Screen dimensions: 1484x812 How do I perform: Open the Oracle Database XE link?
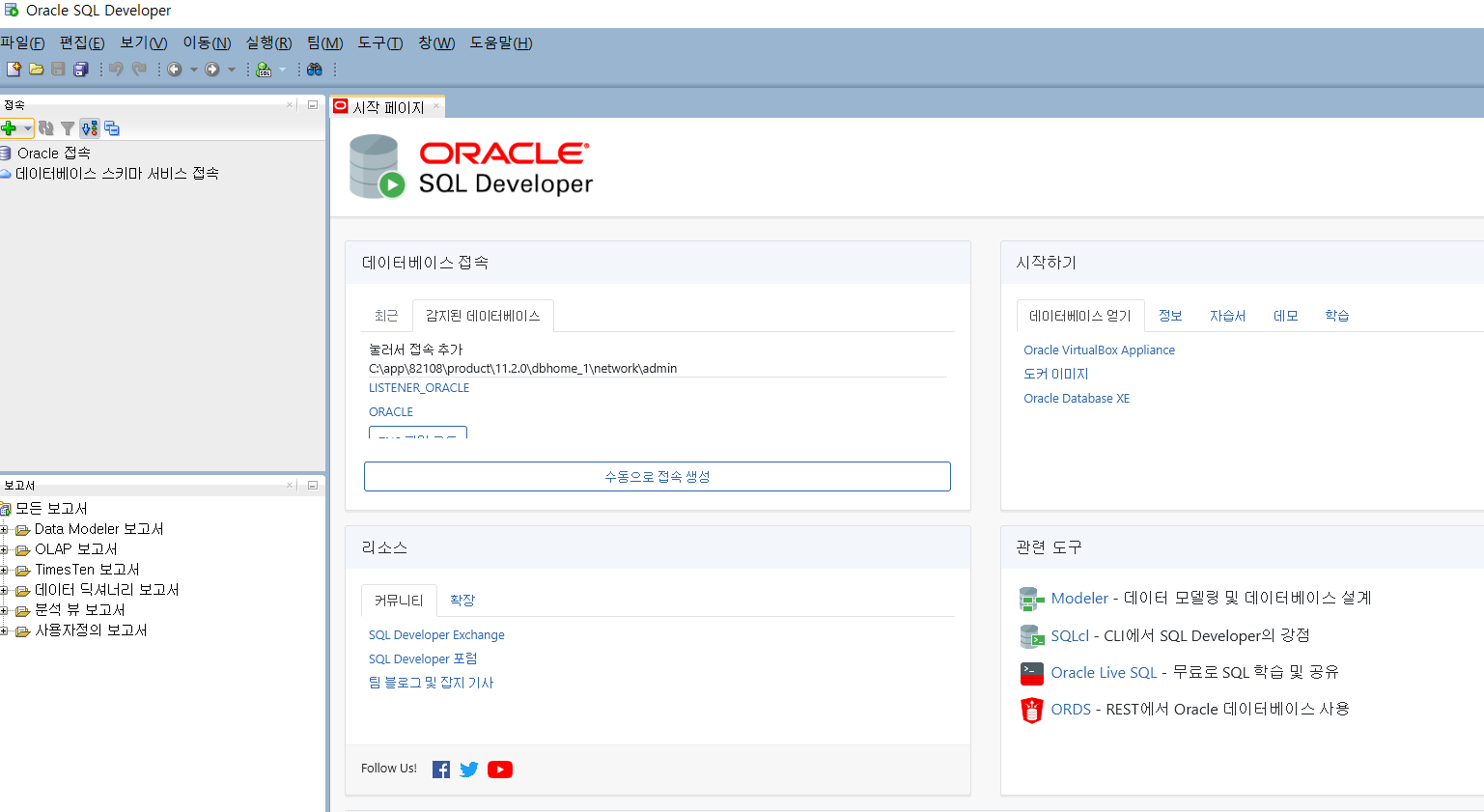click(x=1077, y=399)
